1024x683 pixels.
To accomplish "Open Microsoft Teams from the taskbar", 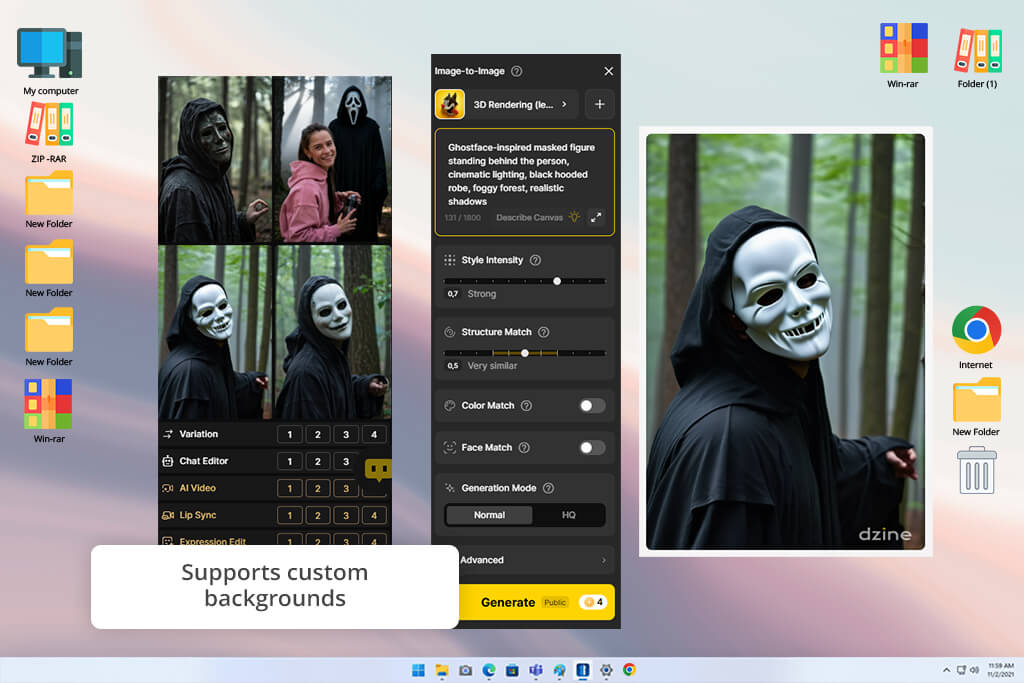I will click(536, 670).
